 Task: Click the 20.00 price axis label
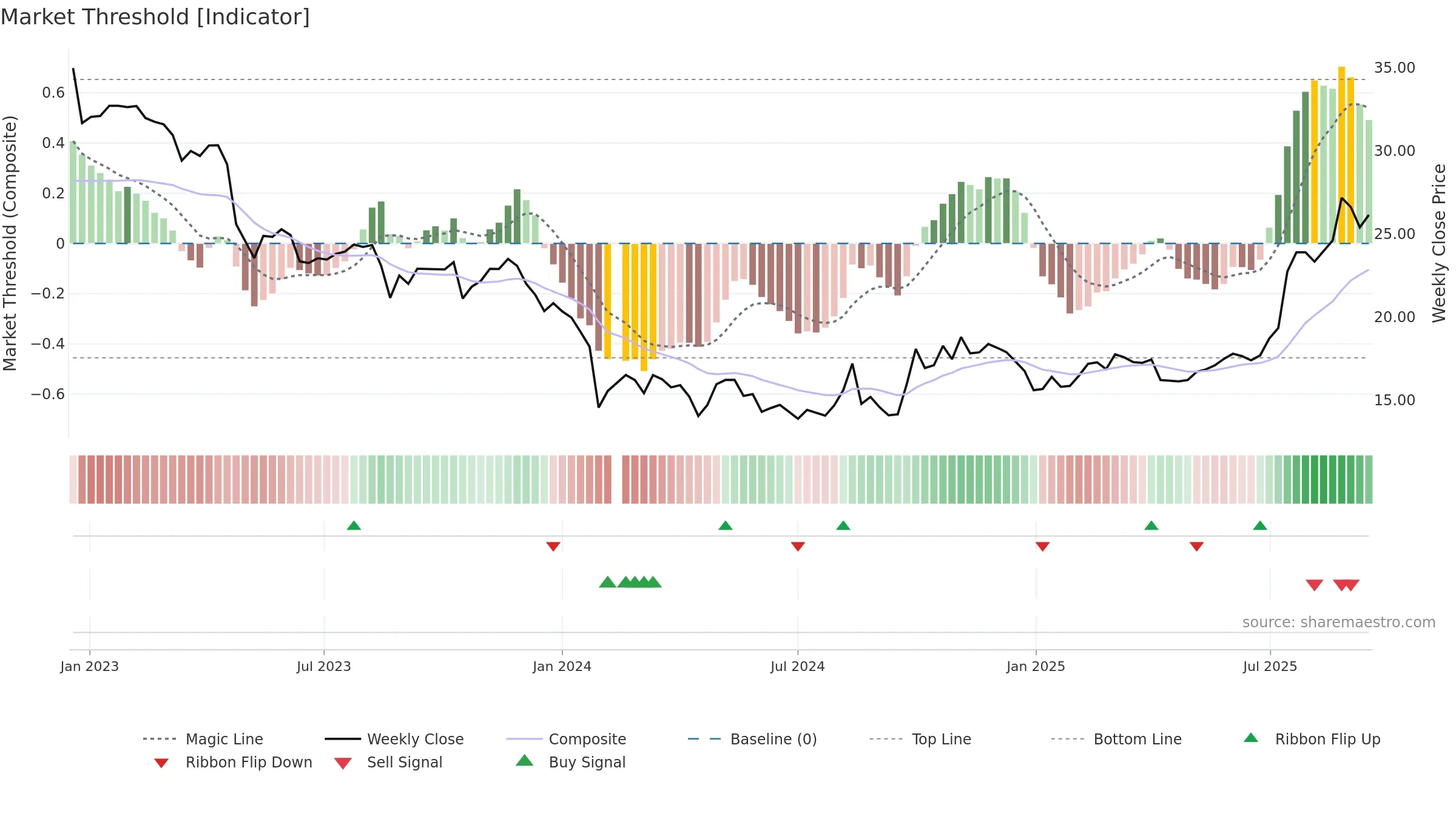1395,317
